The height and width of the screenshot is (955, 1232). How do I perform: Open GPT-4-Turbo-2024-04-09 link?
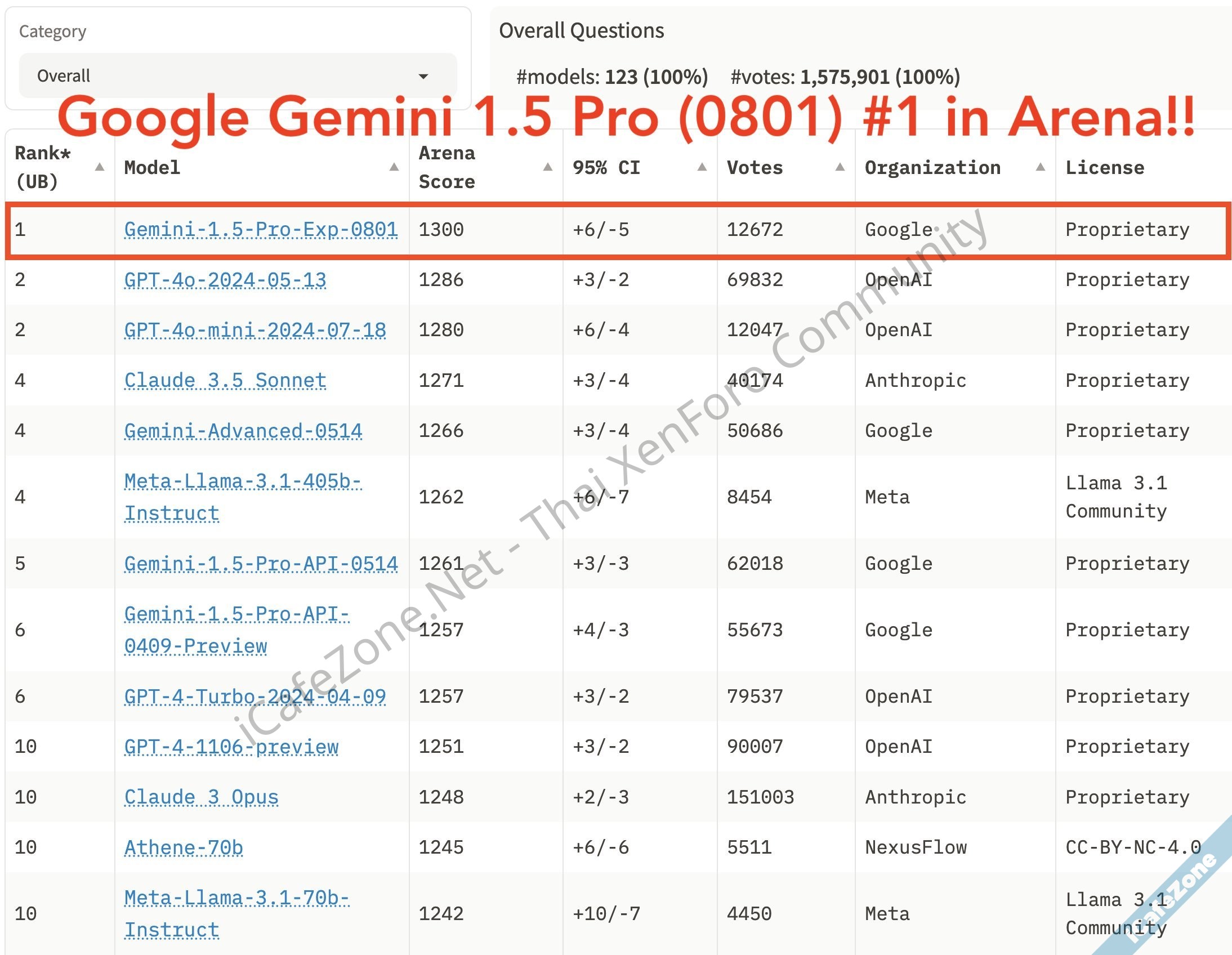(255, 697)
